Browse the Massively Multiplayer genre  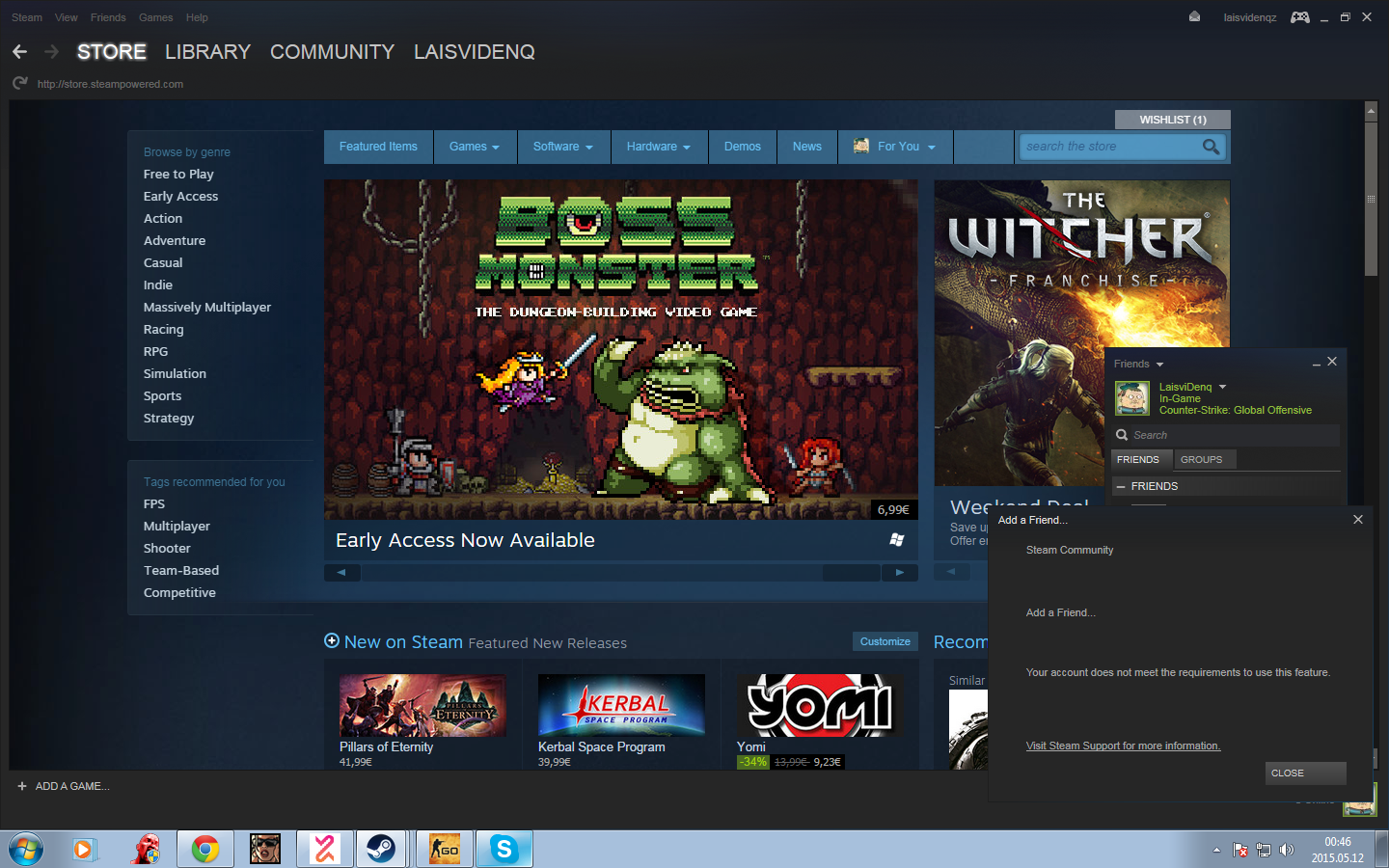click(x=207, y=307)
